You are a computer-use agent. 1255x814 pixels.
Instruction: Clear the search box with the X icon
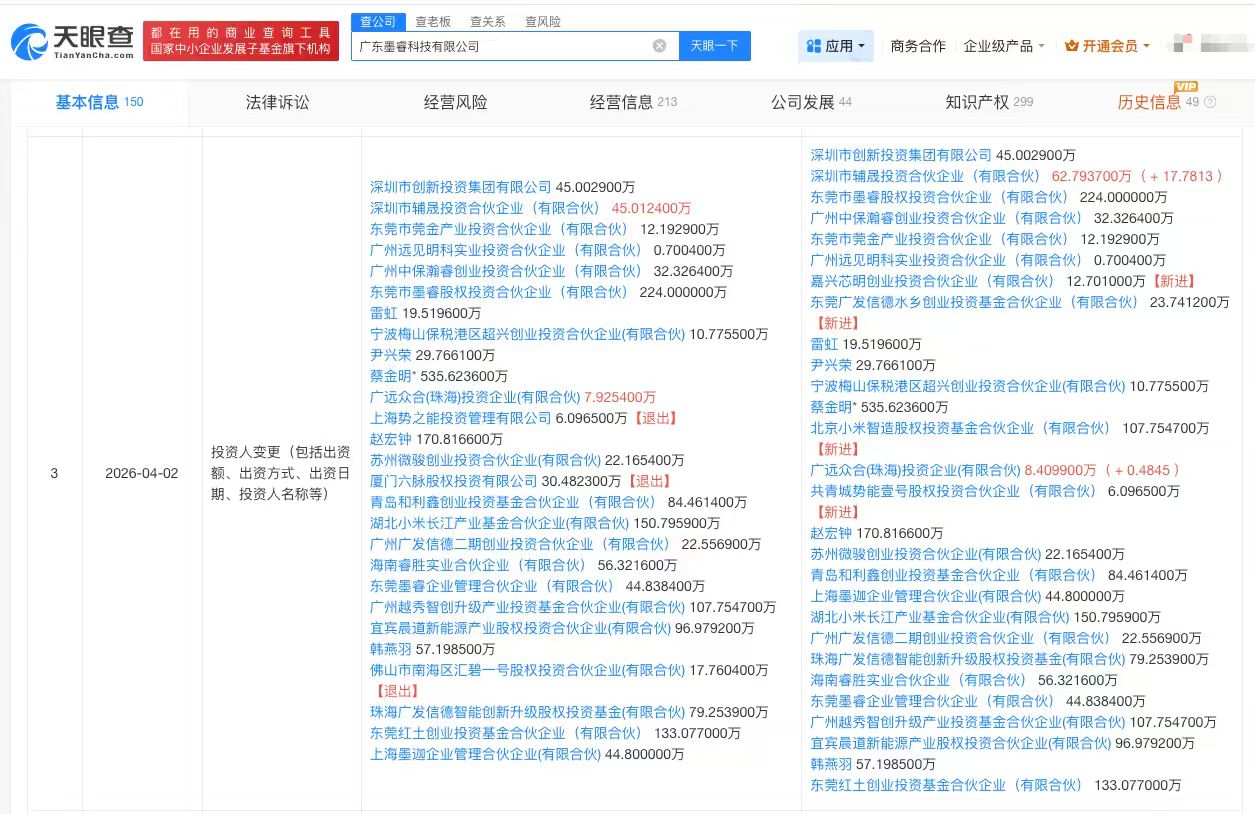pos(660,46)
